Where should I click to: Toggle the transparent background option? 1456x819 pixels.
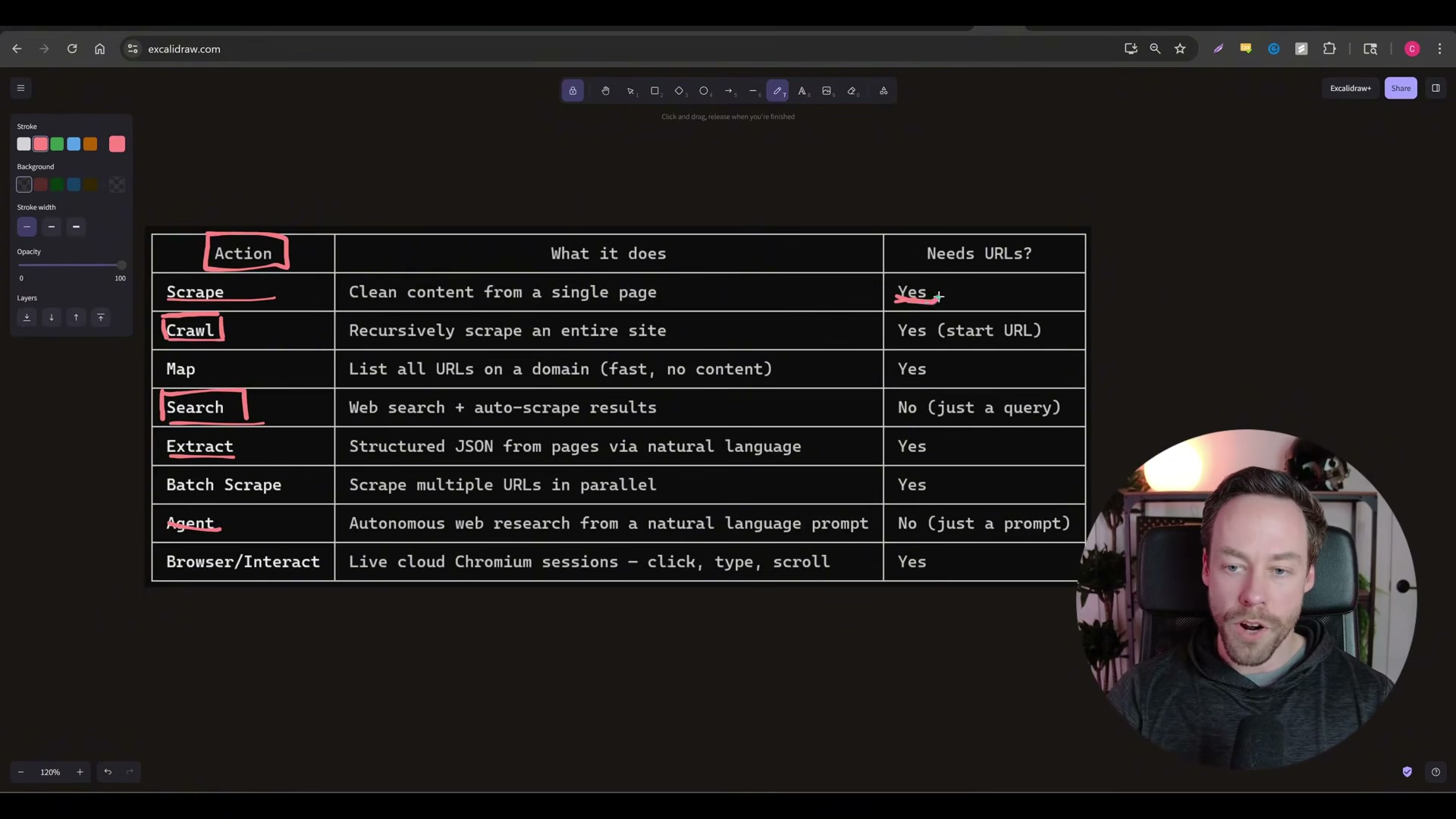24,184
